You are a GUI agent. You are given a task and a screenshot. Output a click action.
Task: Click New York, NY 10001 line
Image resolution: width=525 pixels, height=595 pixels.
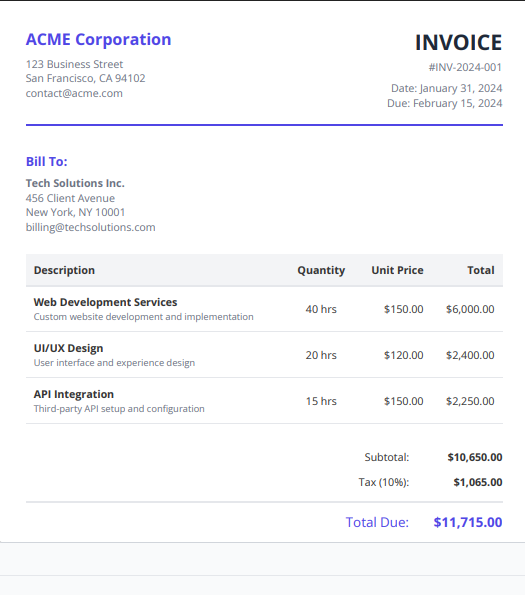(x=75, y=212)
